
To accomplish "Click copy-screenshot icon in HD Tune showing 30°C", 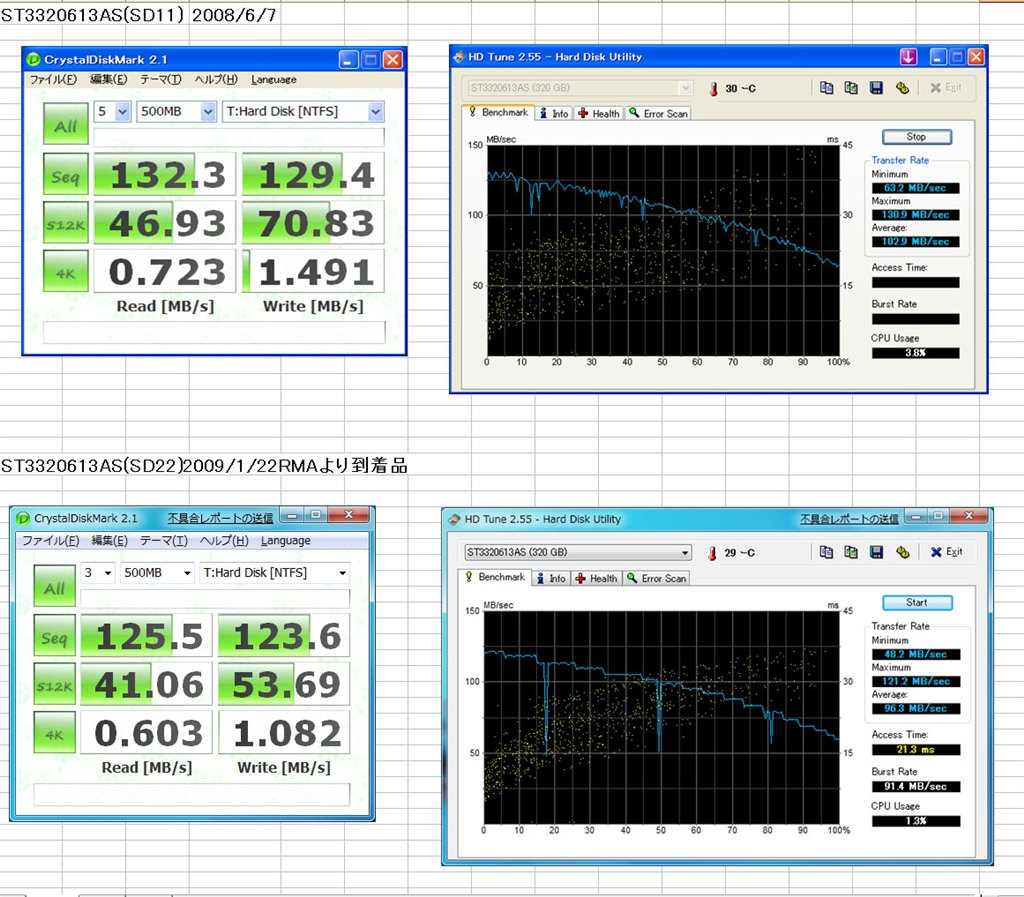I will tap(851, 88).
